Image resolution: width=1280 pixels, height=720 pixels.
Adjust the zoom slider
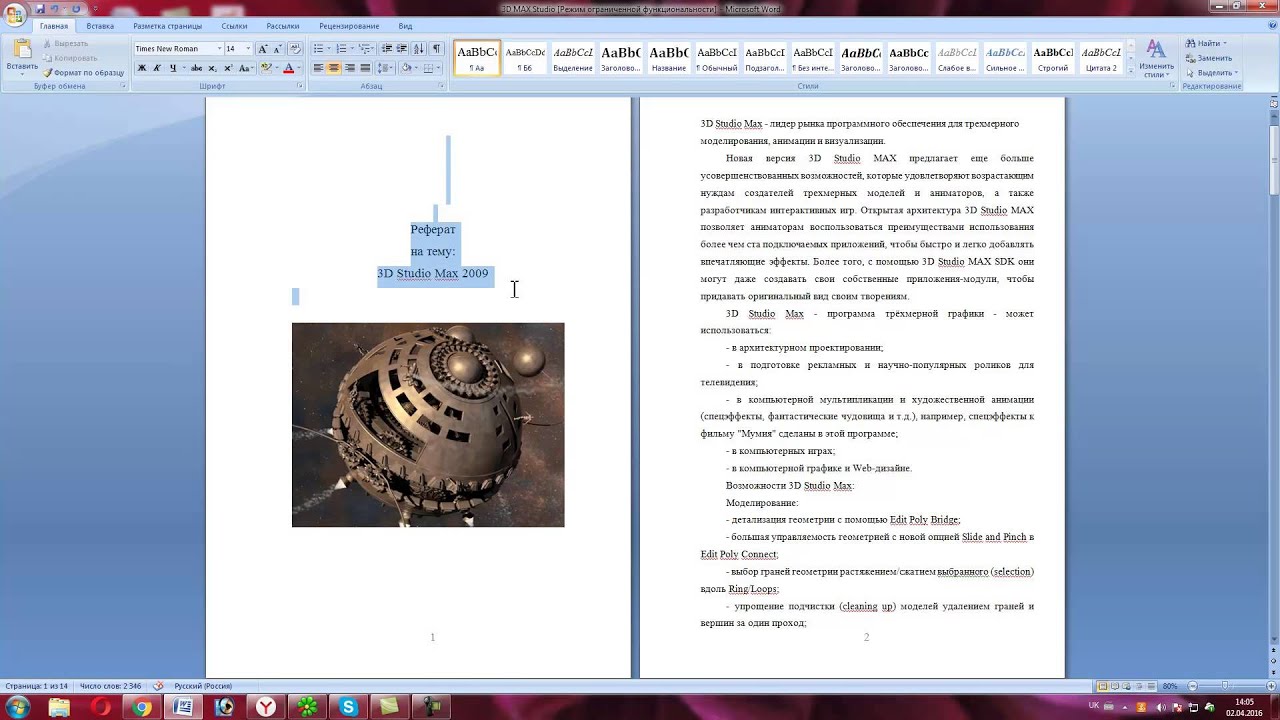click(1224, 686)
